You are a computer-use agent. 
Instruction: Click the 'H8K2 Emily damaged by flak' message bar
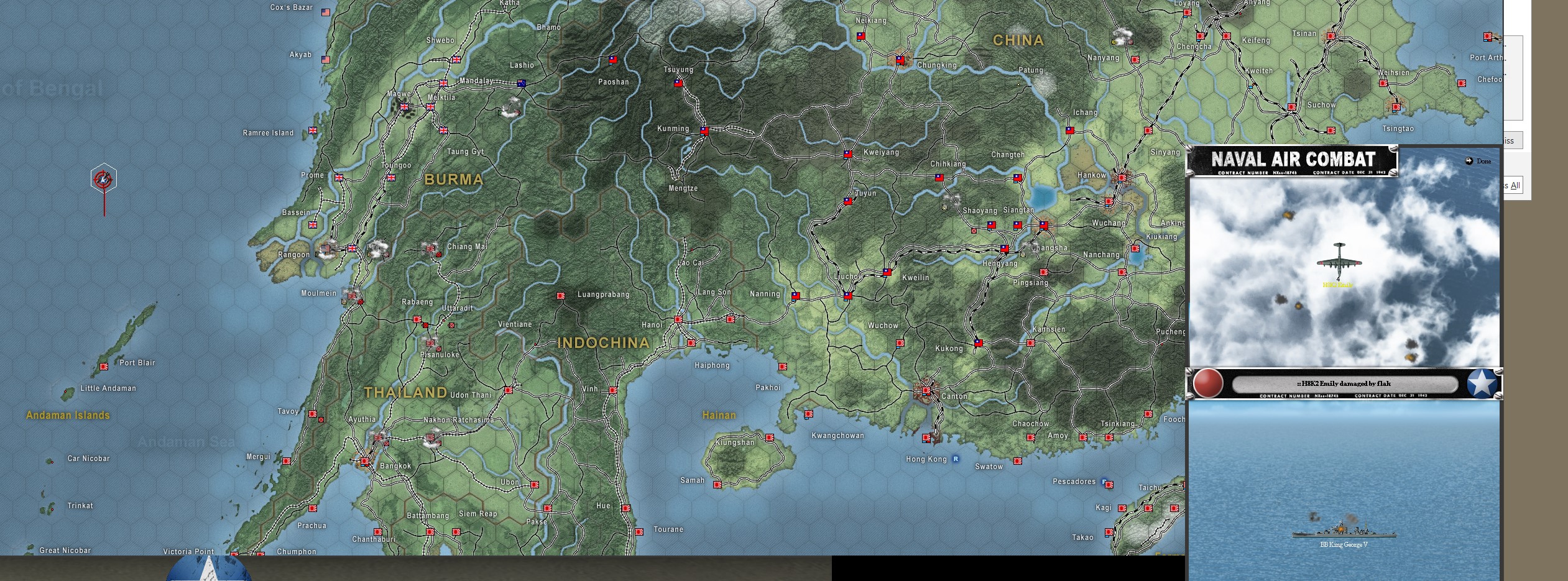coord(1344,383)
